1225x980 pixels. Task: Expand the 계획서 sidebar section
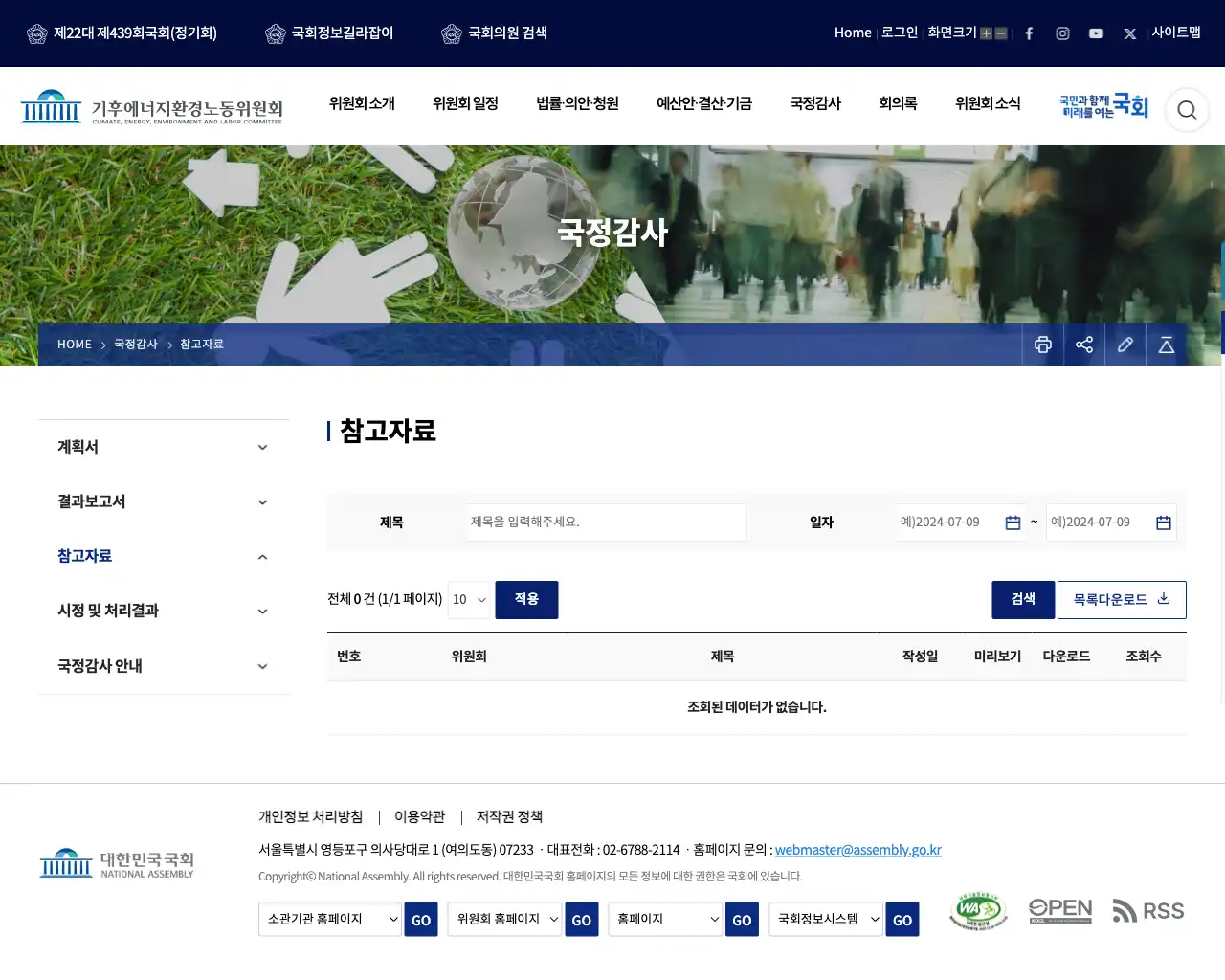pos(164,447)
